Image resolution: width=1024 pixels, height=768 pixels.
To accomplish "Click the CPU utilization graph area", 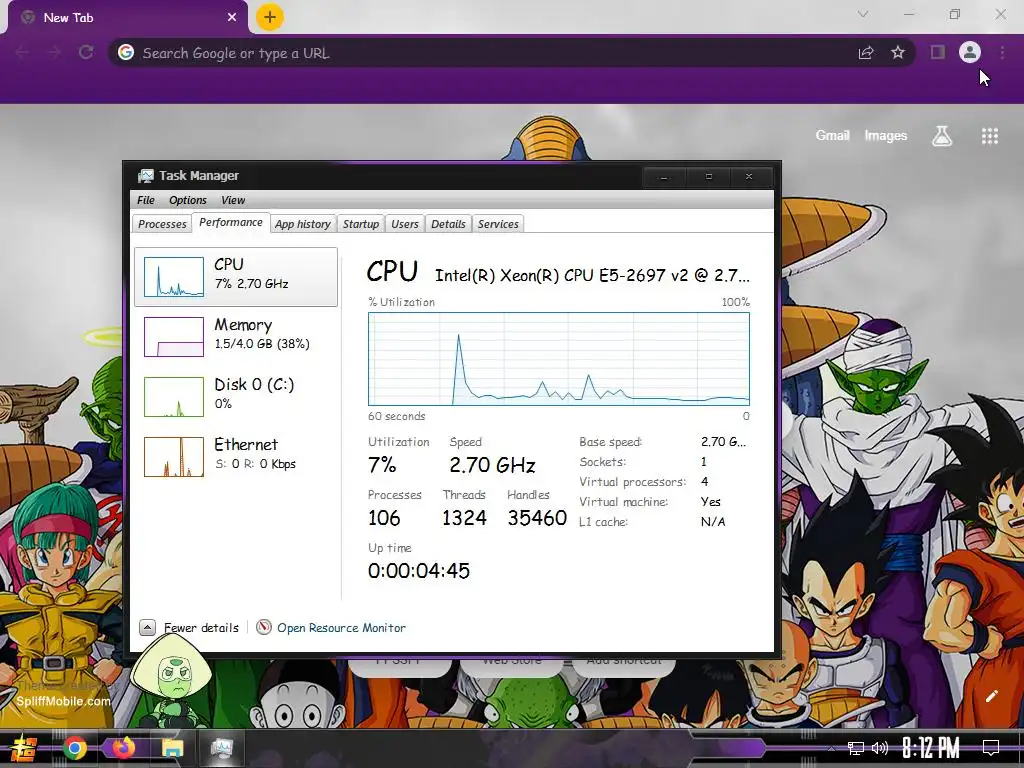I will pyautogui.click(x=559, y=359).
